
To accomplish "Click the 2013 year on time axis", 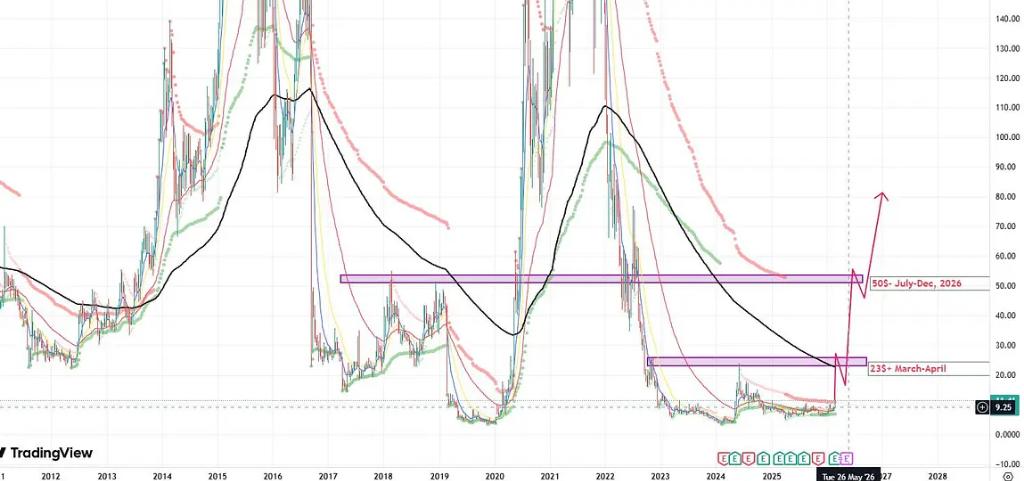I will [x=106, y=476].
